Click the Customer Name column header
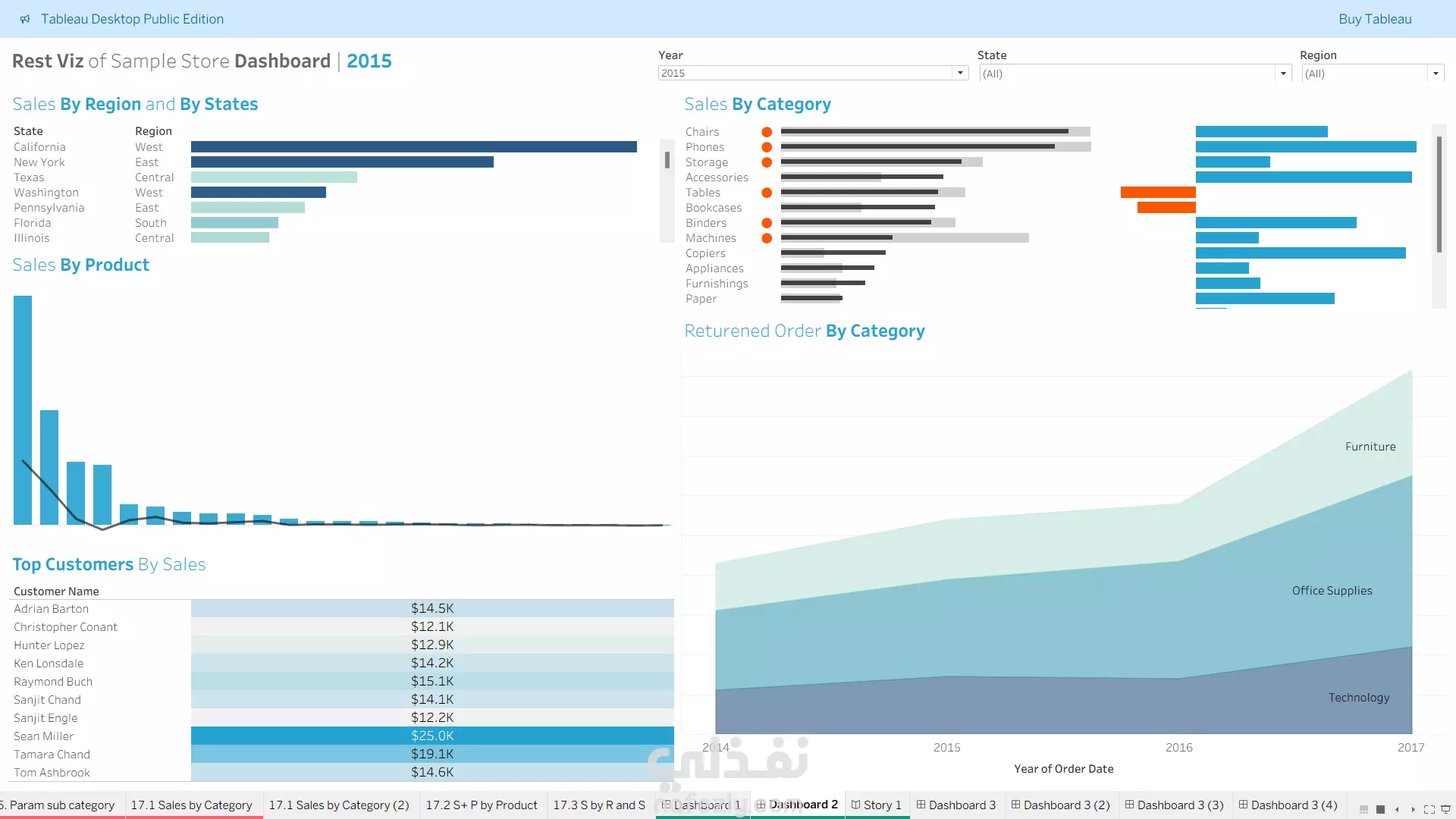This screenshot has height=819, width=1456. coord(56,591)
